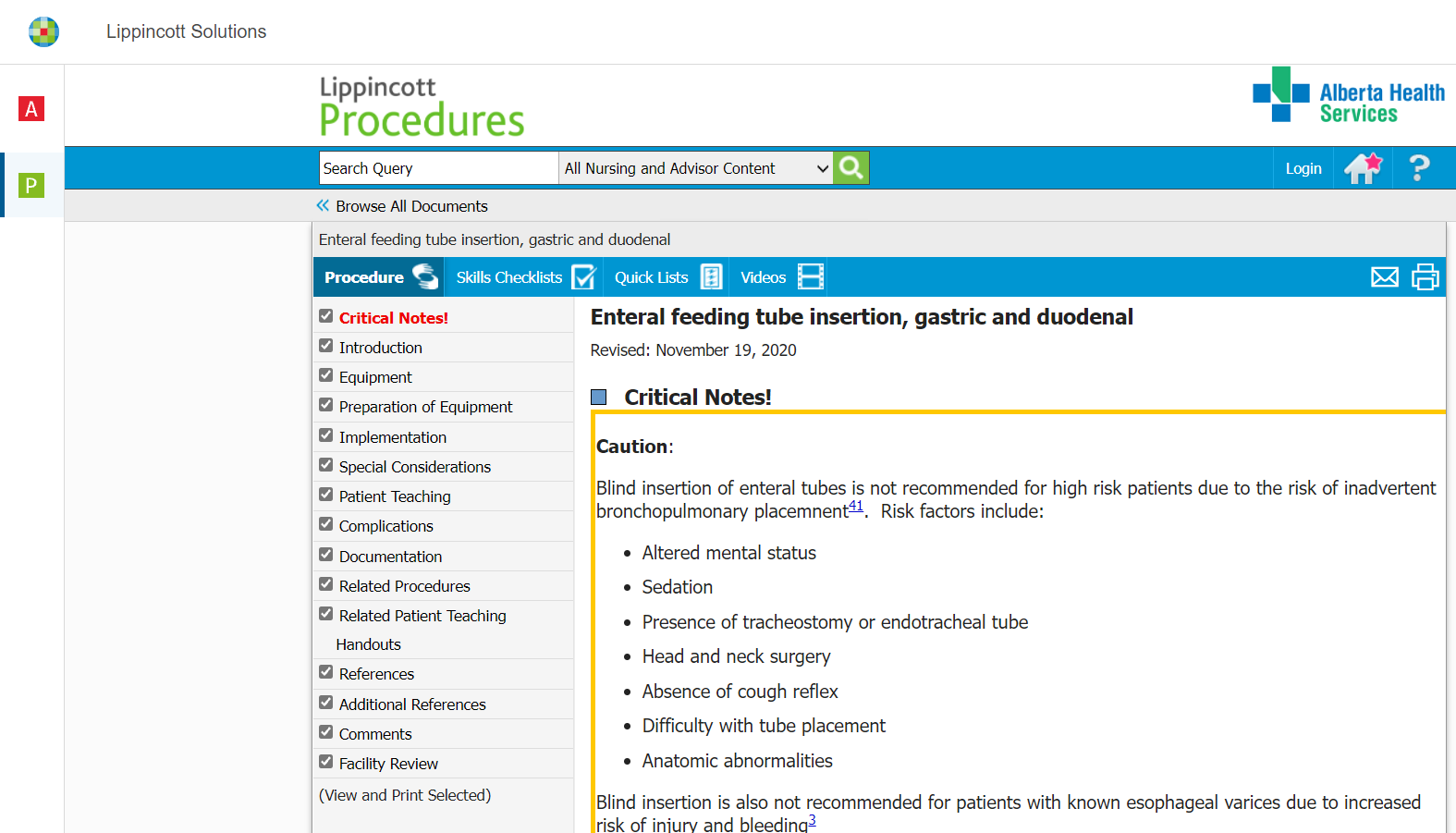1456x833 pixels.
Task: Jump to Critical Notes! section link
Action: (x=394, y=318)
